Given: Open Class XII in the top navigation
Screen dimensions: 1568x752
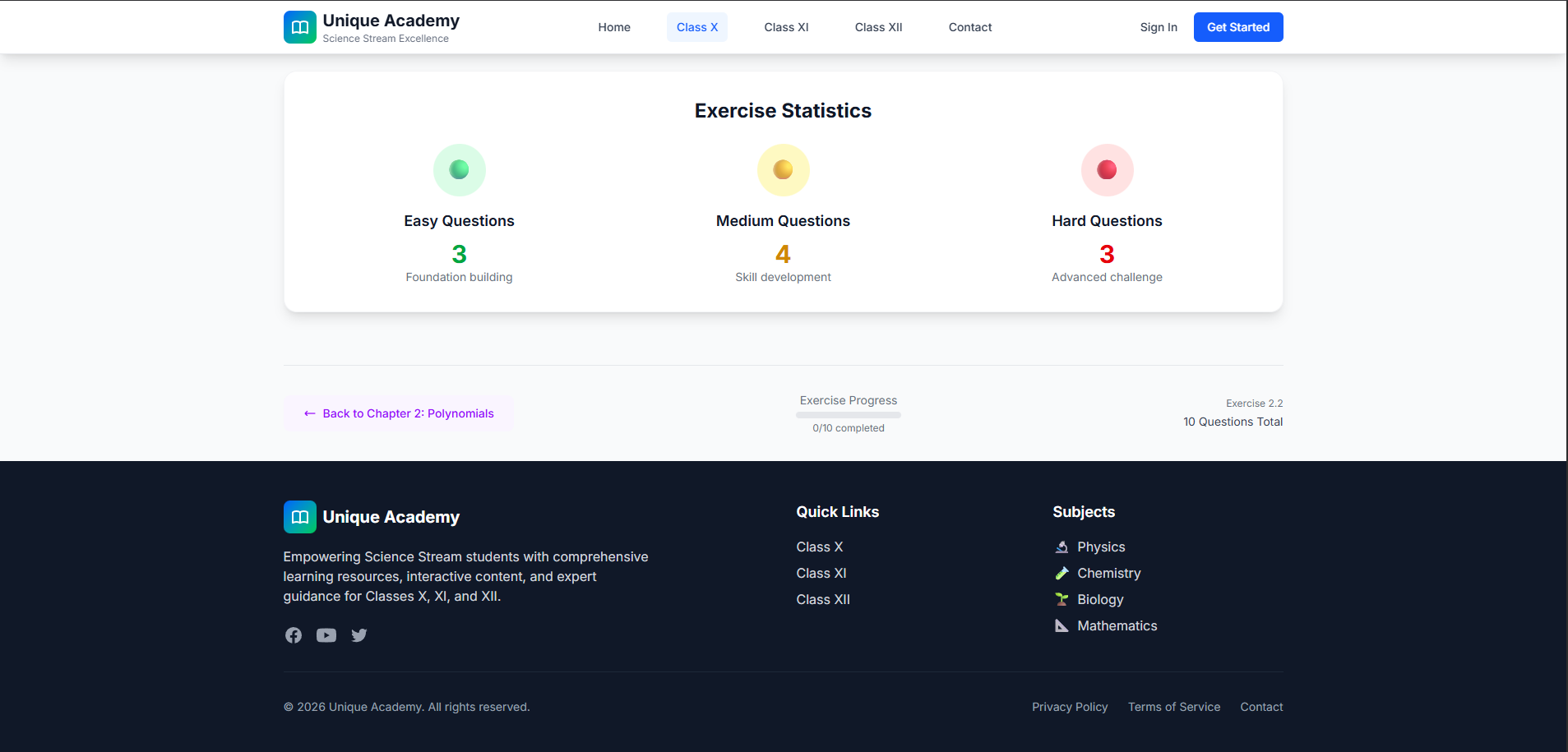Looking at the screenshot, I should [x=879, y=27].
